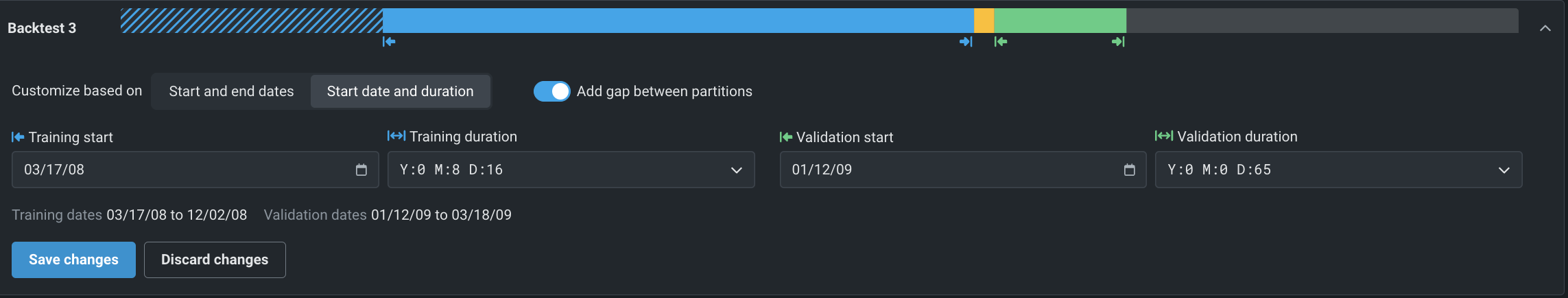This screenshot has height=298, width=1568.
Task: Click the Validation duration range icon
Action: [1164, 136]
